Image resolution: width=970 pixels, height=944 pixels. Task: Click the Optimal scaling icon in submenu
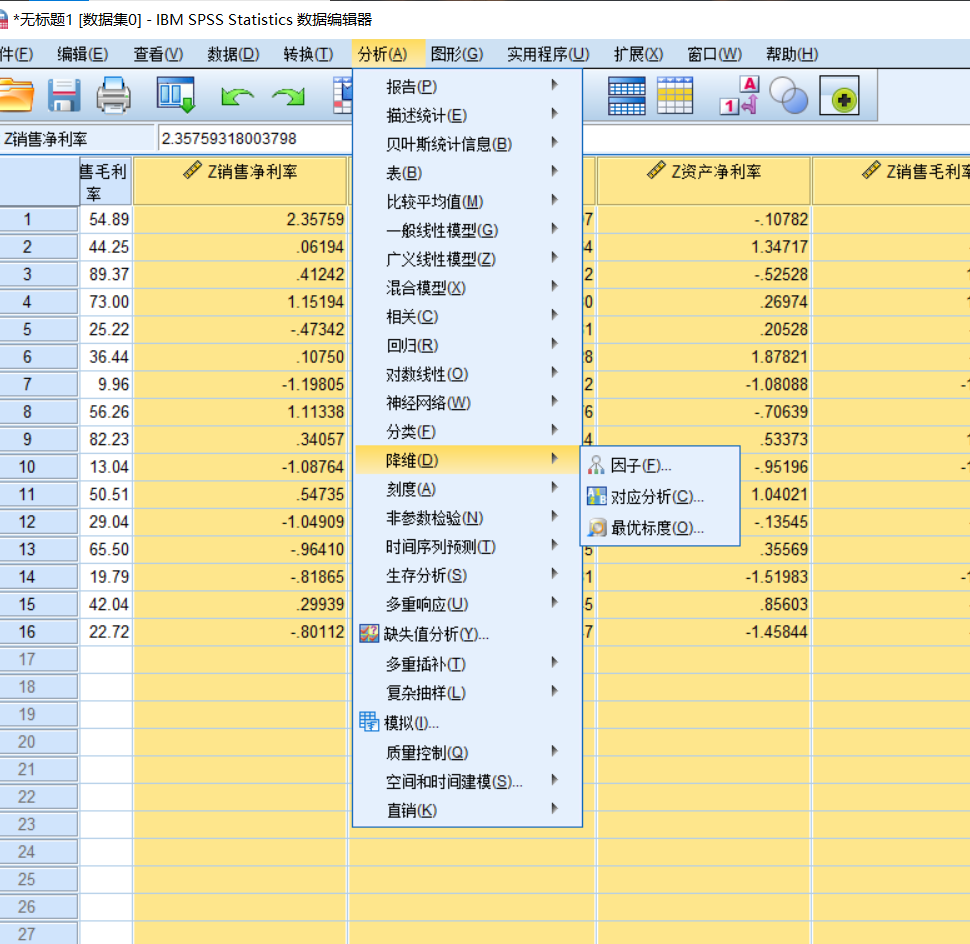(x=596, y=527)
